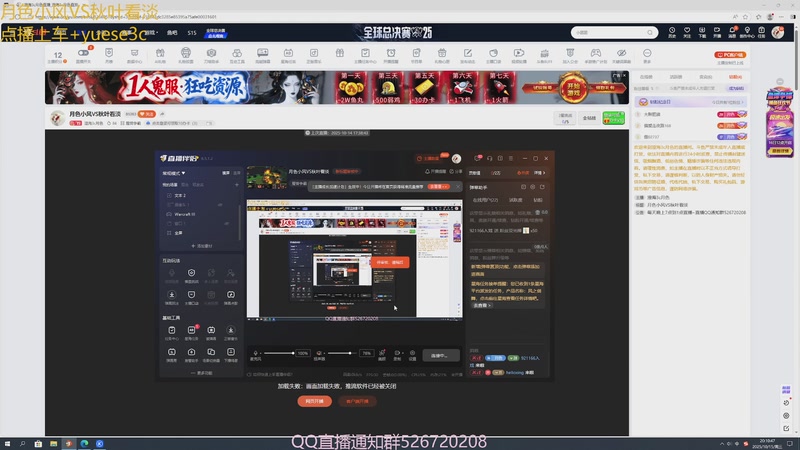The height and width of the screenshot is (450, 800).
Task: Adjust the microphone volume slider
Action: tap(279, 353)
